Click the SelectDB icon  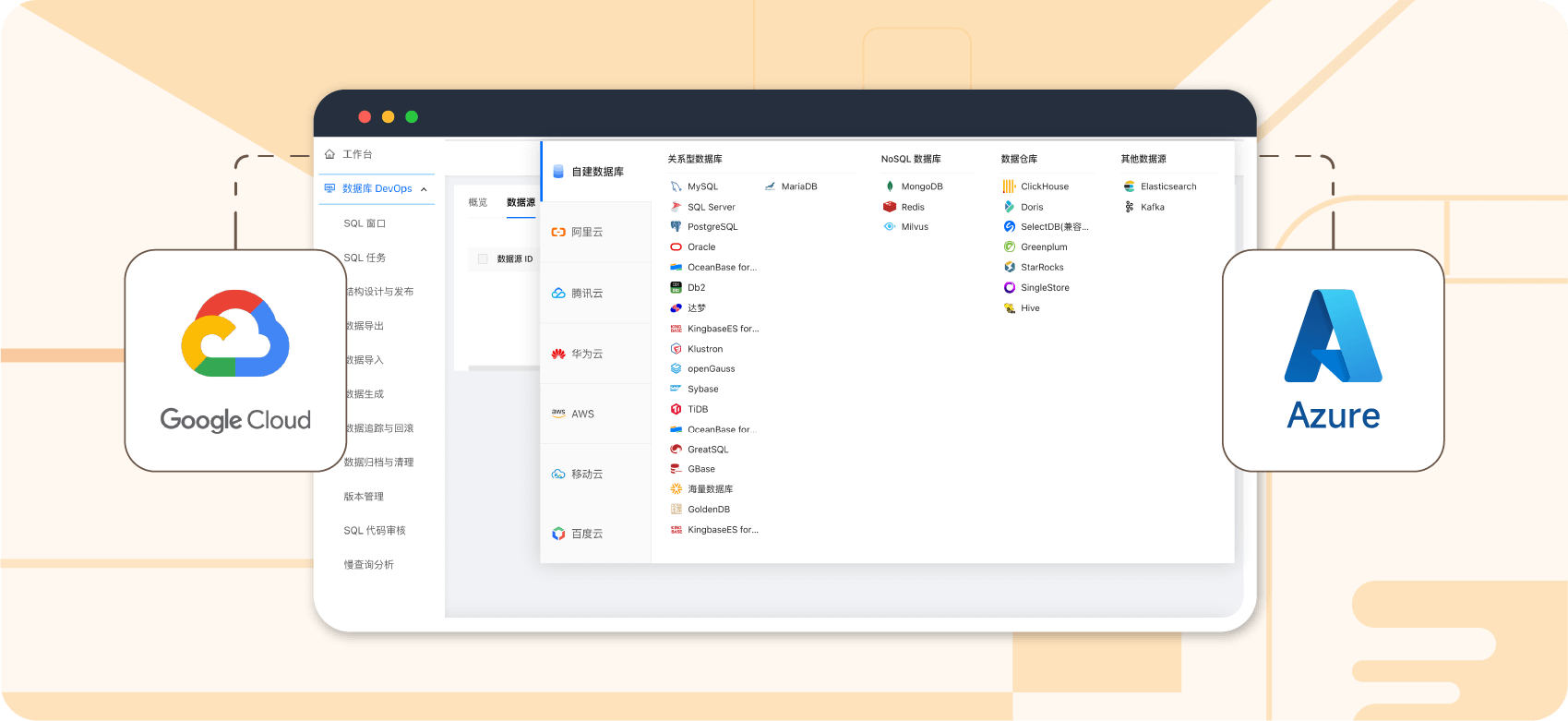(1010, 226)
